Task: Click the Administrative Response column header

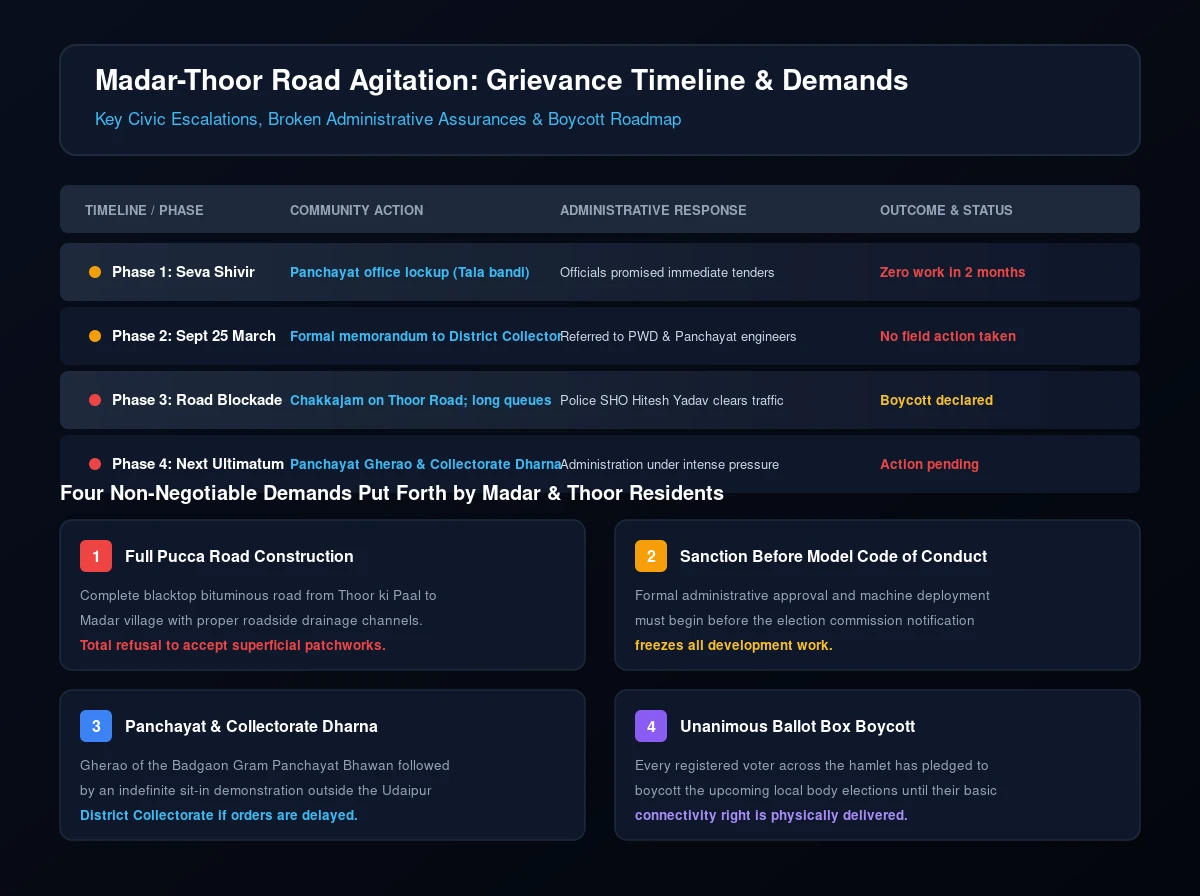Action: [653, 210]
